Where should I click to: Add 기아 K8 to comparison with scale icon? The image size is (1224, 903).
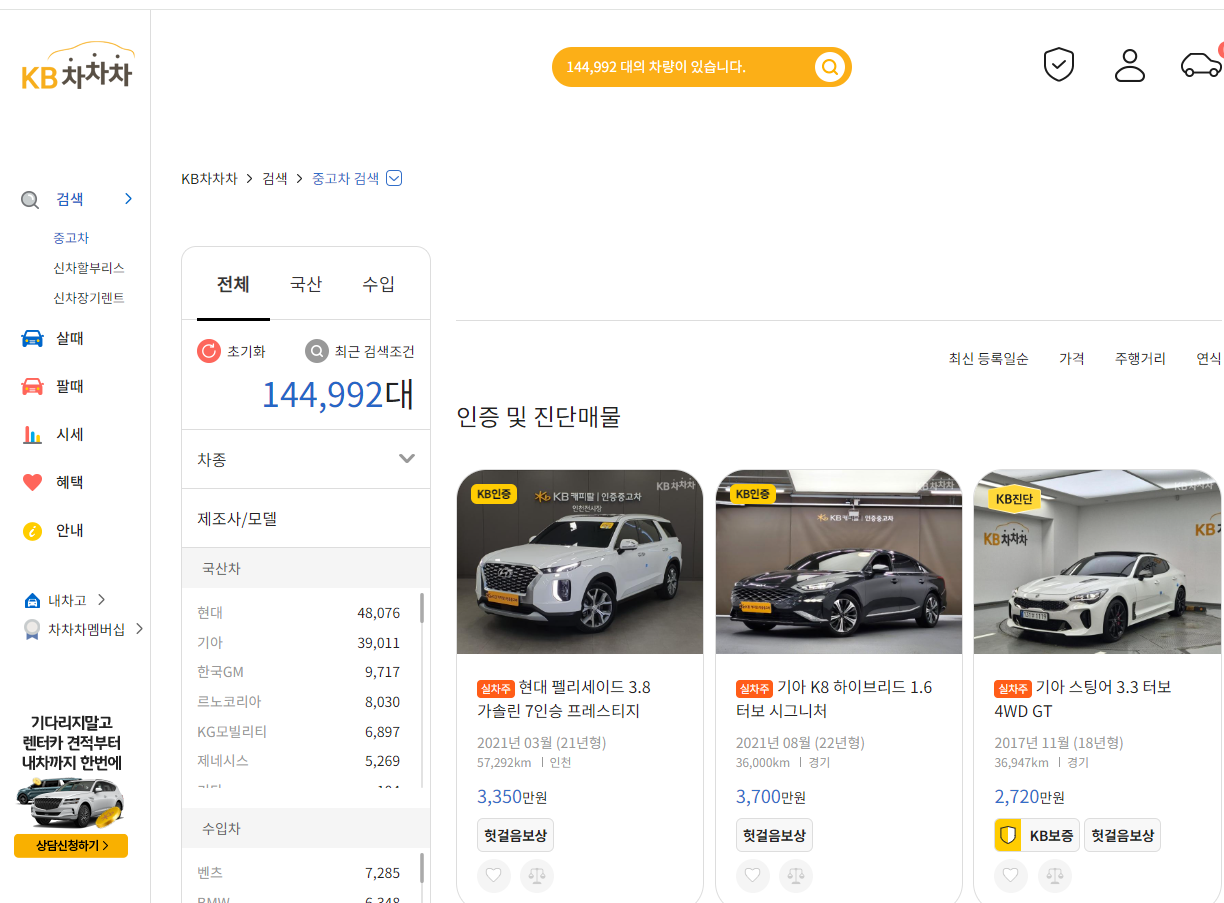coord(796,875)
